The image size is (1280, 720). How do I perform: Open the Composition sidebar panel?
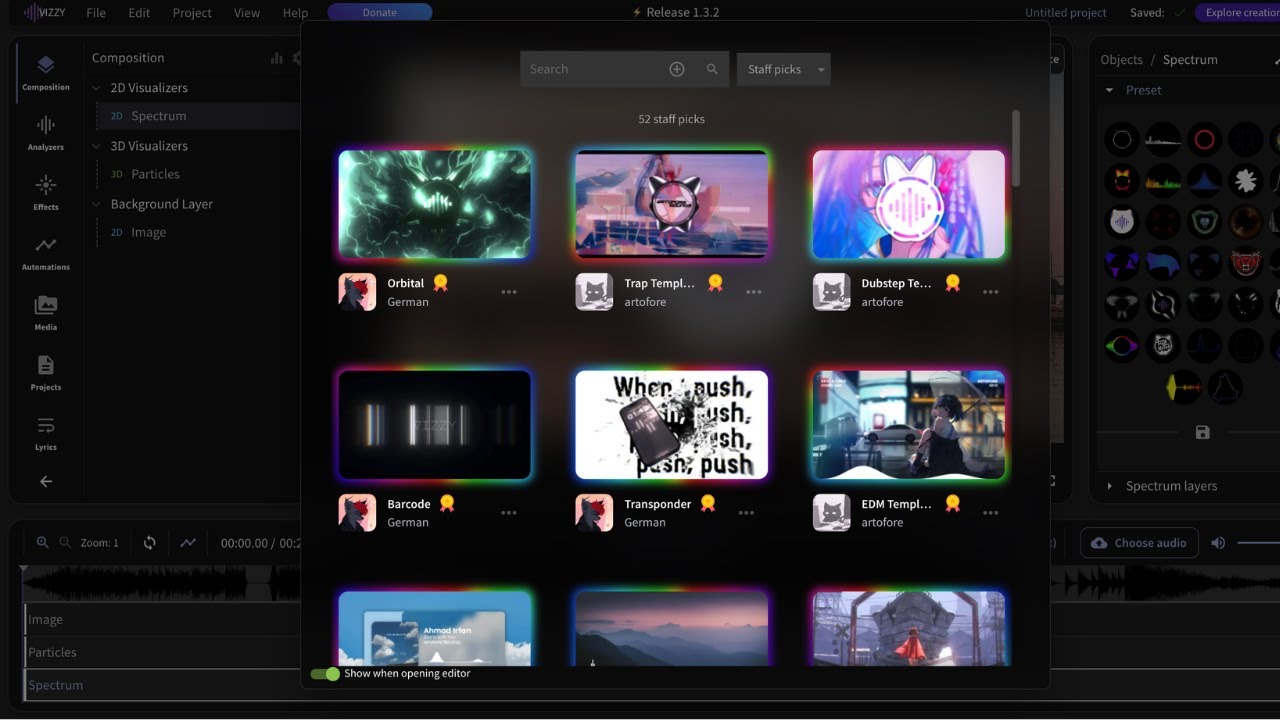[x=45, y=74]
